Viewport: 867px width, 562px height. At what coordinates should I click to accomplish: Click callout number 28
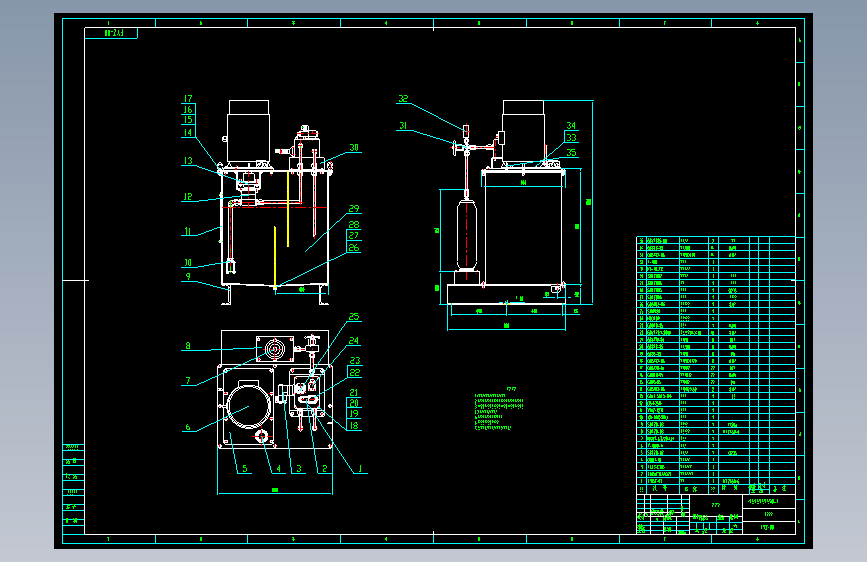(x=354, y=225)
